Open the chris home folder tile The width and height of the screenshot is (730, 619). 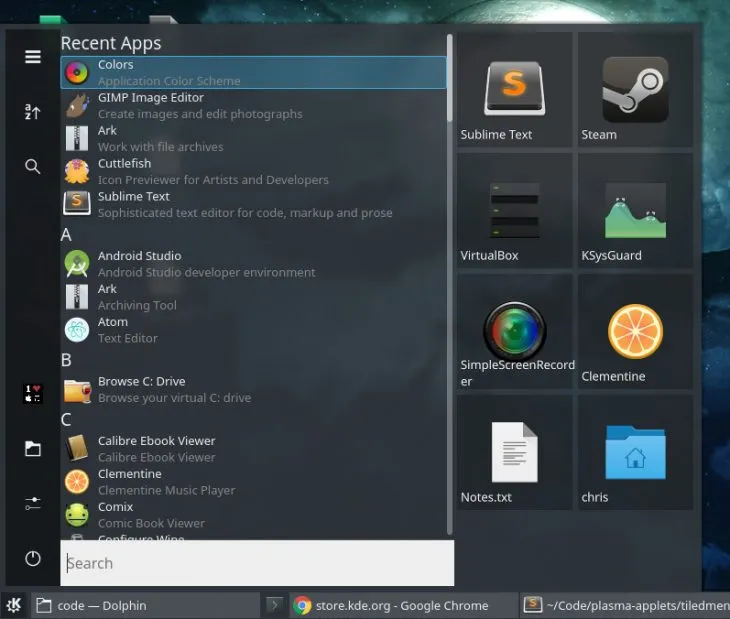(x=635, y=453)
